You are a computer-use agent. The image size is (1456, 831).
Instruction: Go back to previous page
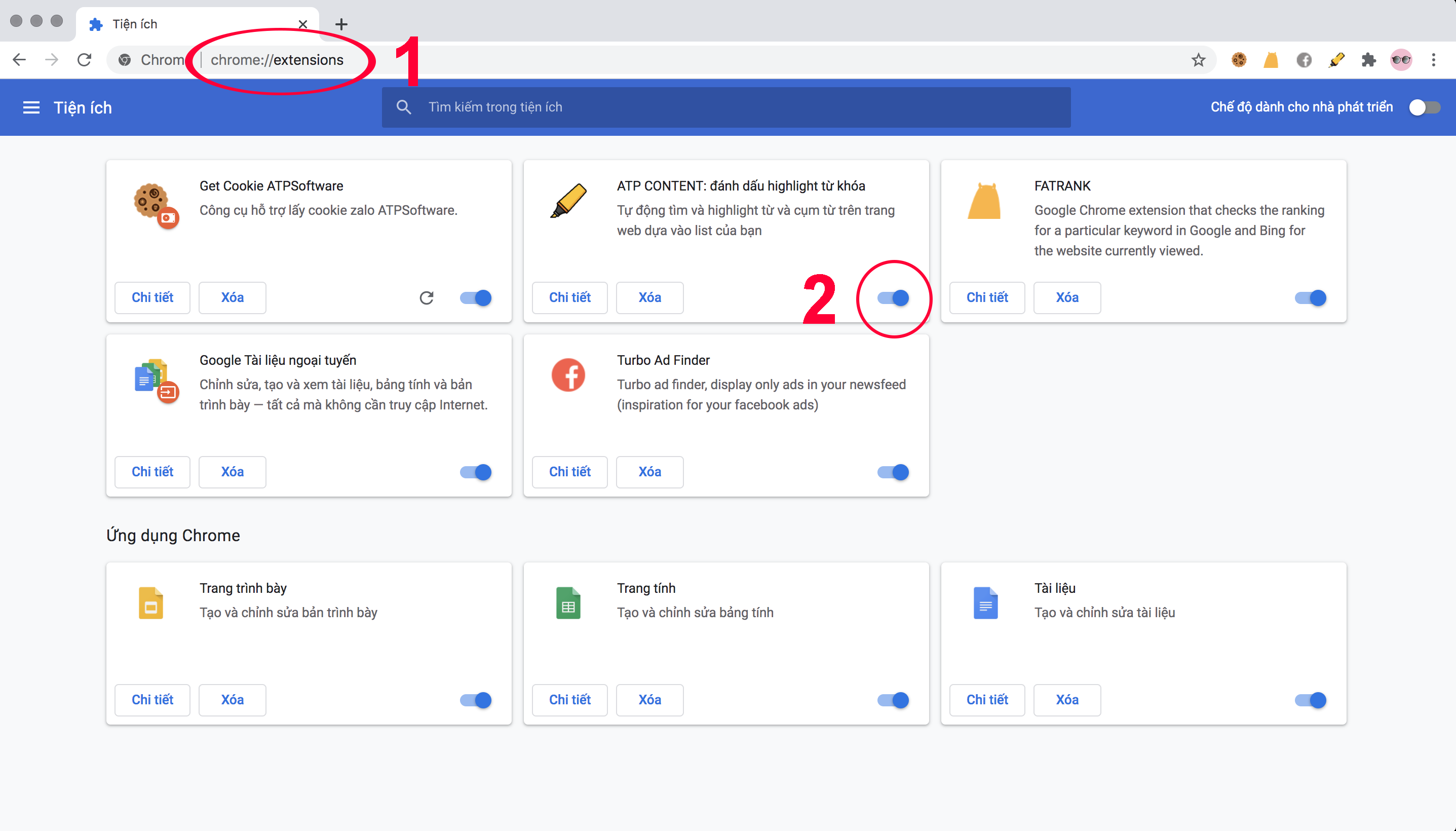click(19, 60)
